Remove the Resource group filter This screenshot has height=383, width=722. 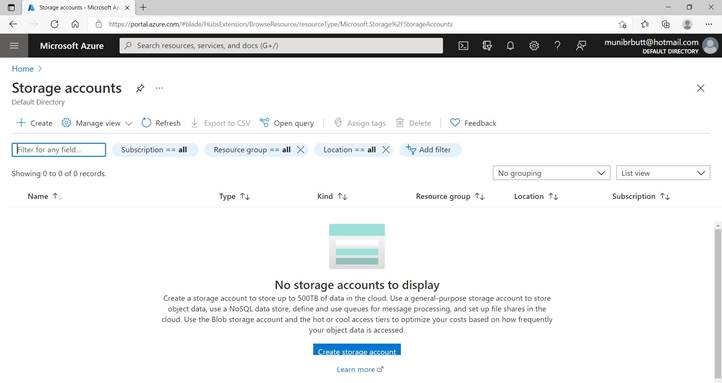point(301,150)
